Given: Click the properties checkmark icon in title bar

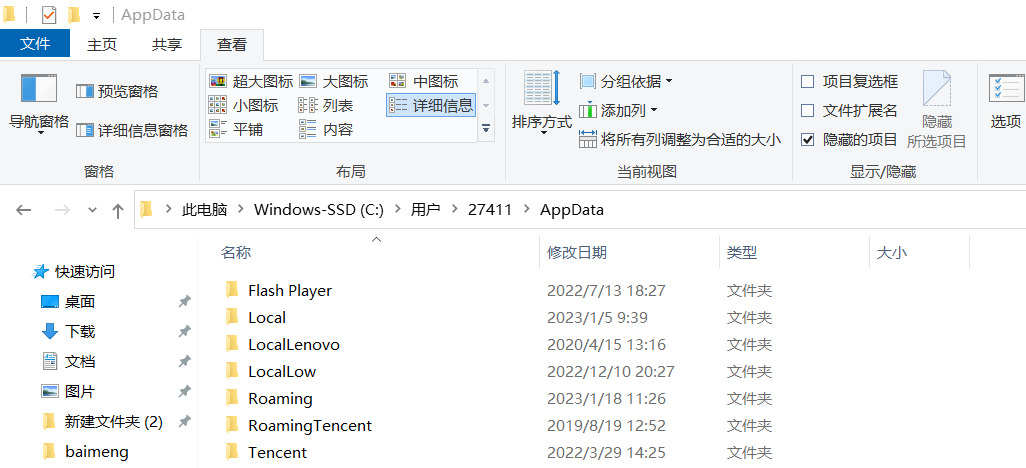Looking at the screenshot, I should [x=48, y=14].
